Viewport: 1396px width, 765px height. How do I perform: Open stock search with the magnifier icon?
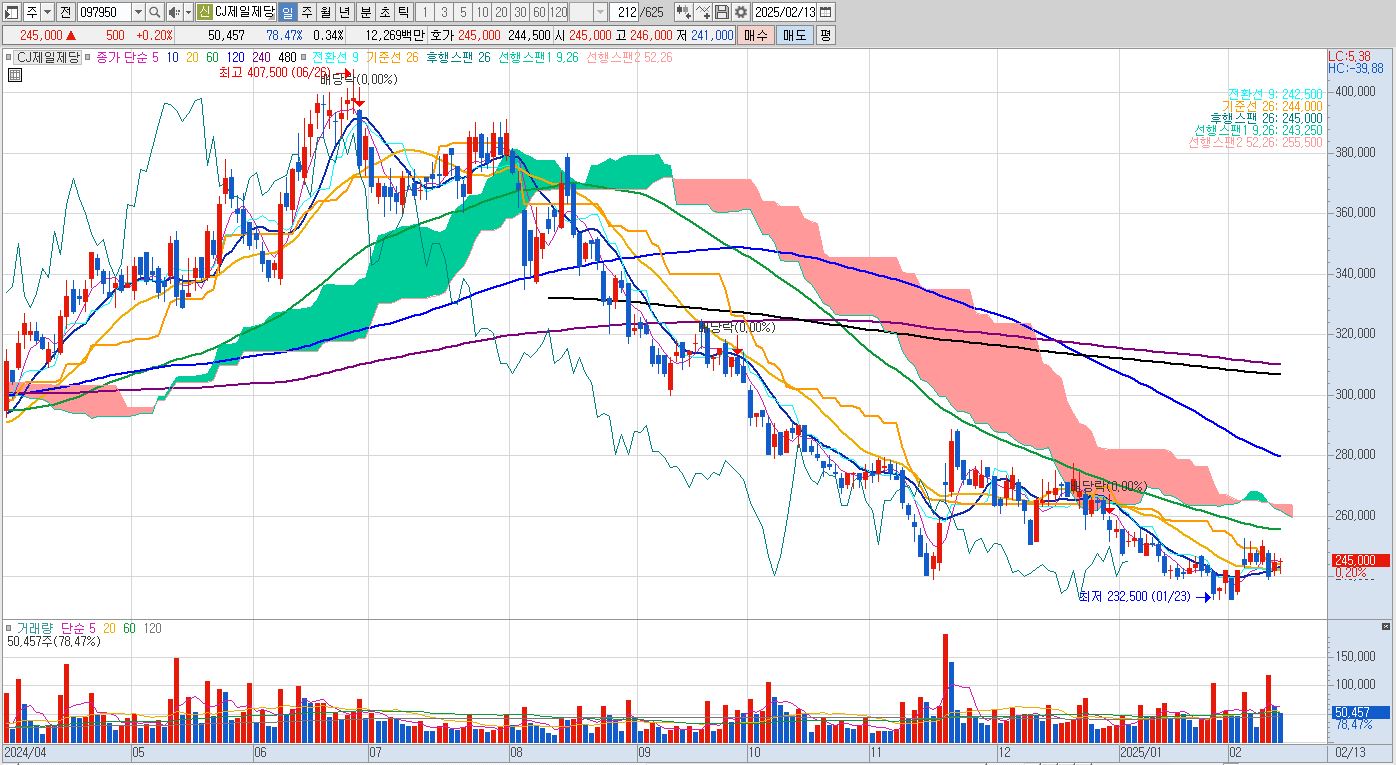coord(154,12)
